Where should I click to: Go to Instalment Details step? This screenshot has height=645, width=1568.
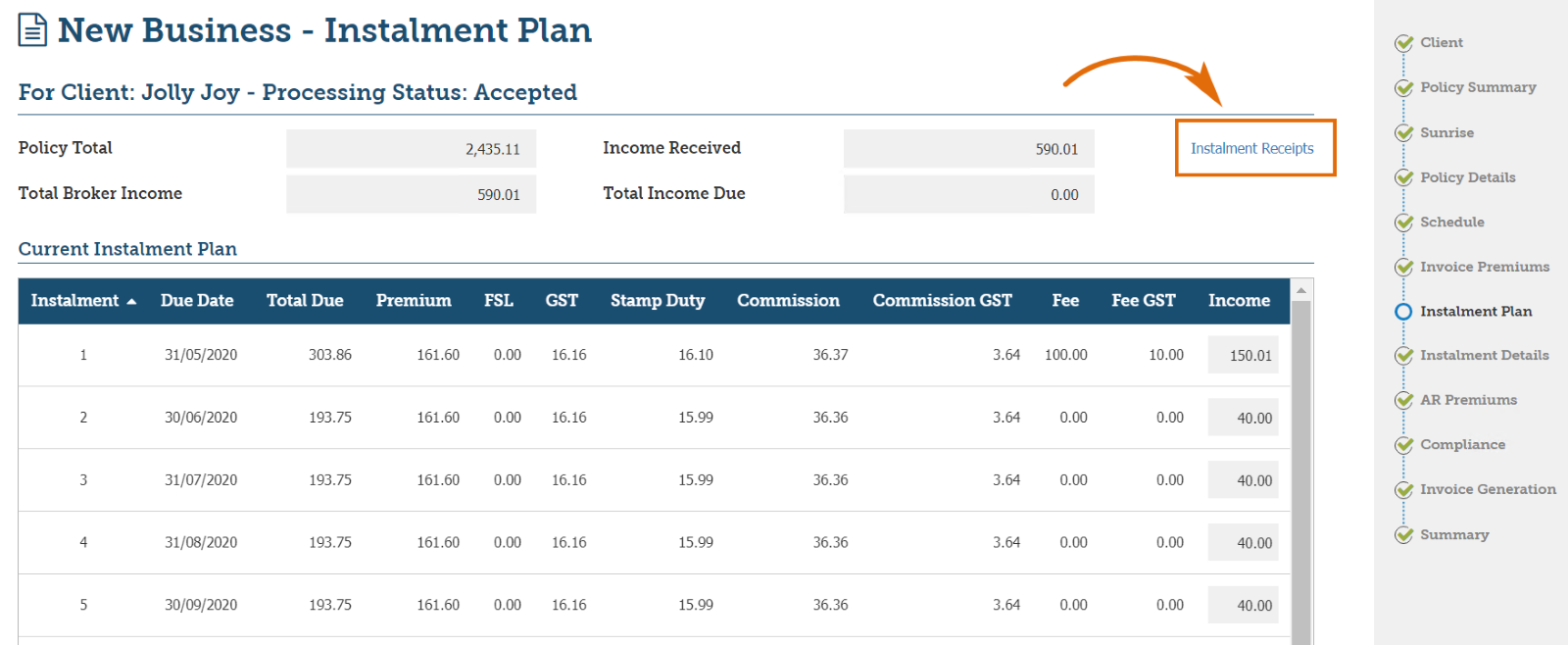pyautogui.click(x=1484, y=355)
